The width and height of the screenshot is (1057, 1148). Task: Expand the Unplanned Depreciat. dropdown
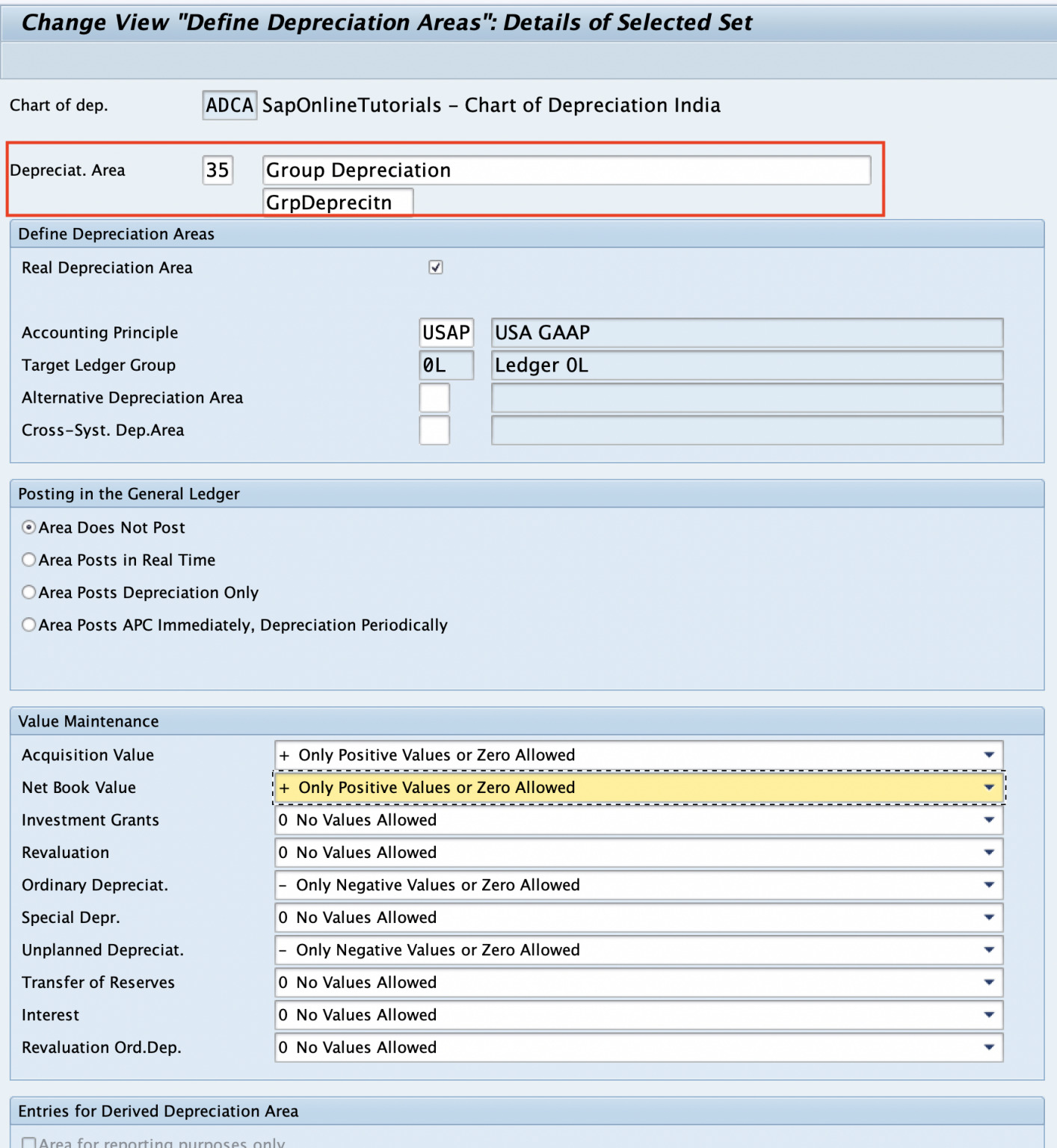(x=638, y=950)
